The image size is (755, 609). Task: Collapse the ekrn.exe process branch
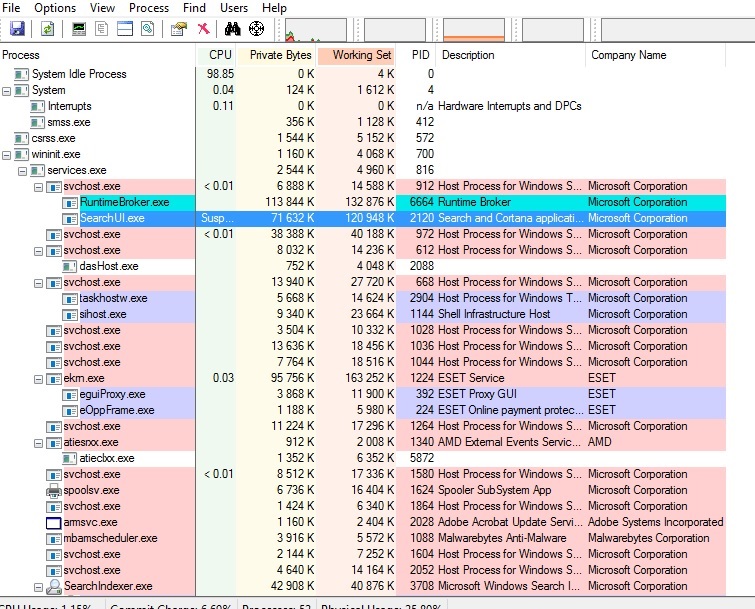tap(39, 378)
